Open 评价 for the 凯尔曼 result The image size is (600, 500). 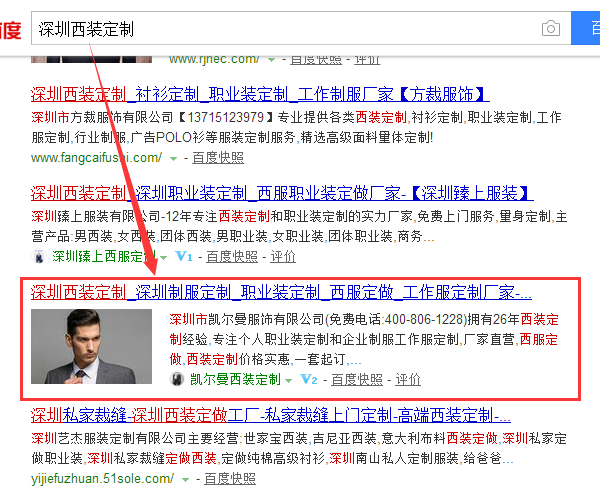tap(408, 379)
